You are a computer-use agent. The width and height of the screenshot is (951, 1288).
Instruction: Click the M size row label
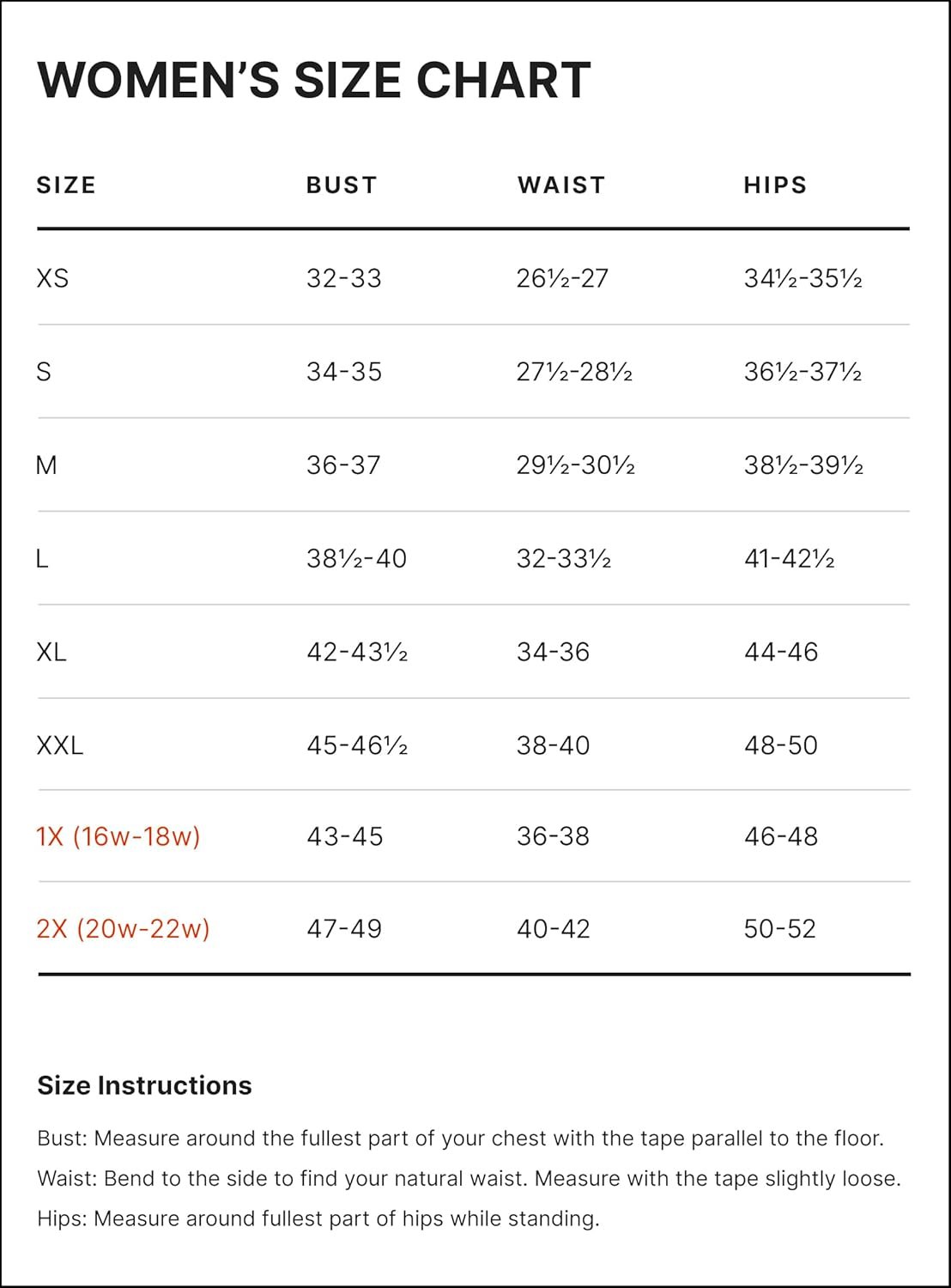[46, 465]
